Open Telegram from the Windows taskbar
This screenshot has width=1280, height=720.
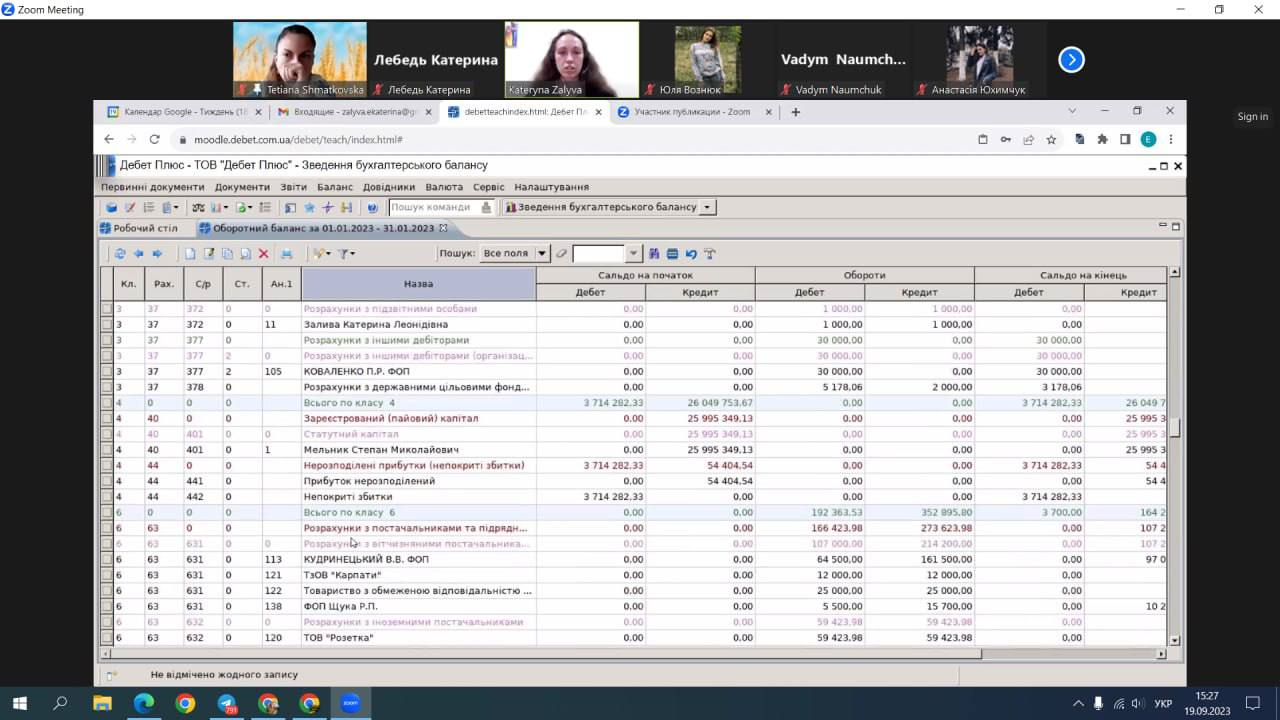(226, 703)
